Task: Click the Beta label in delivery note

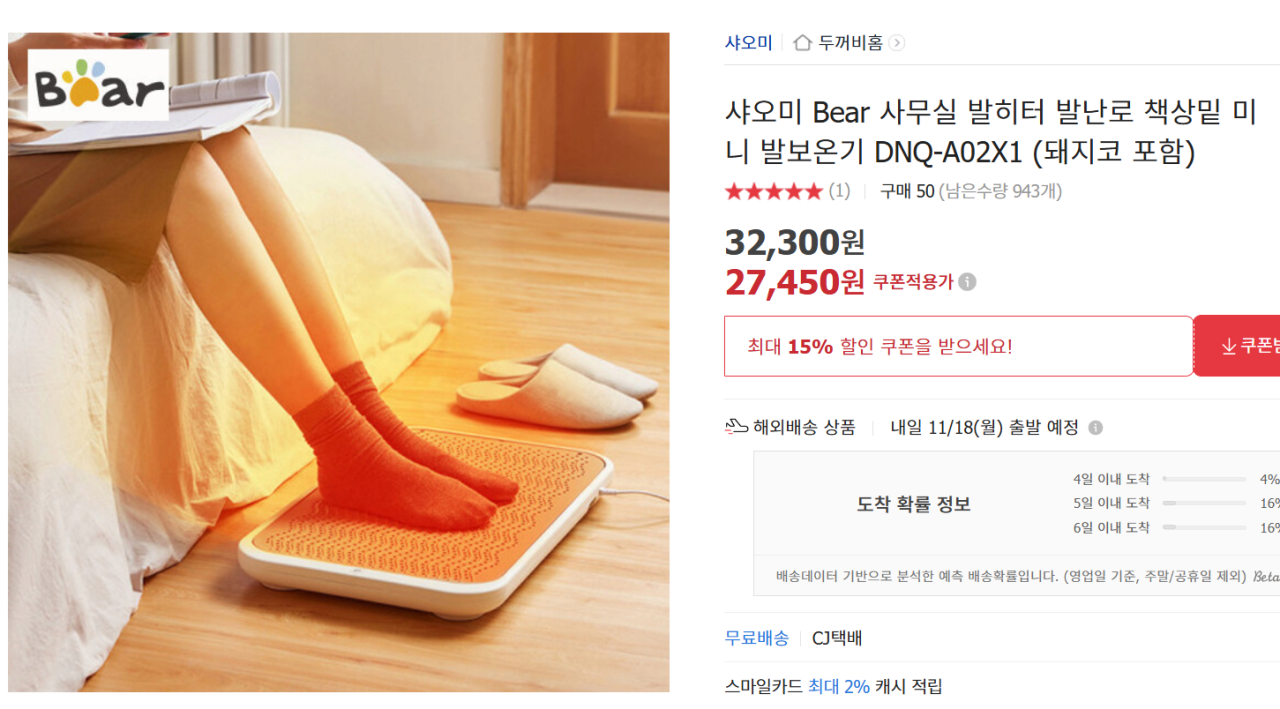Action: pos(1266,576)
